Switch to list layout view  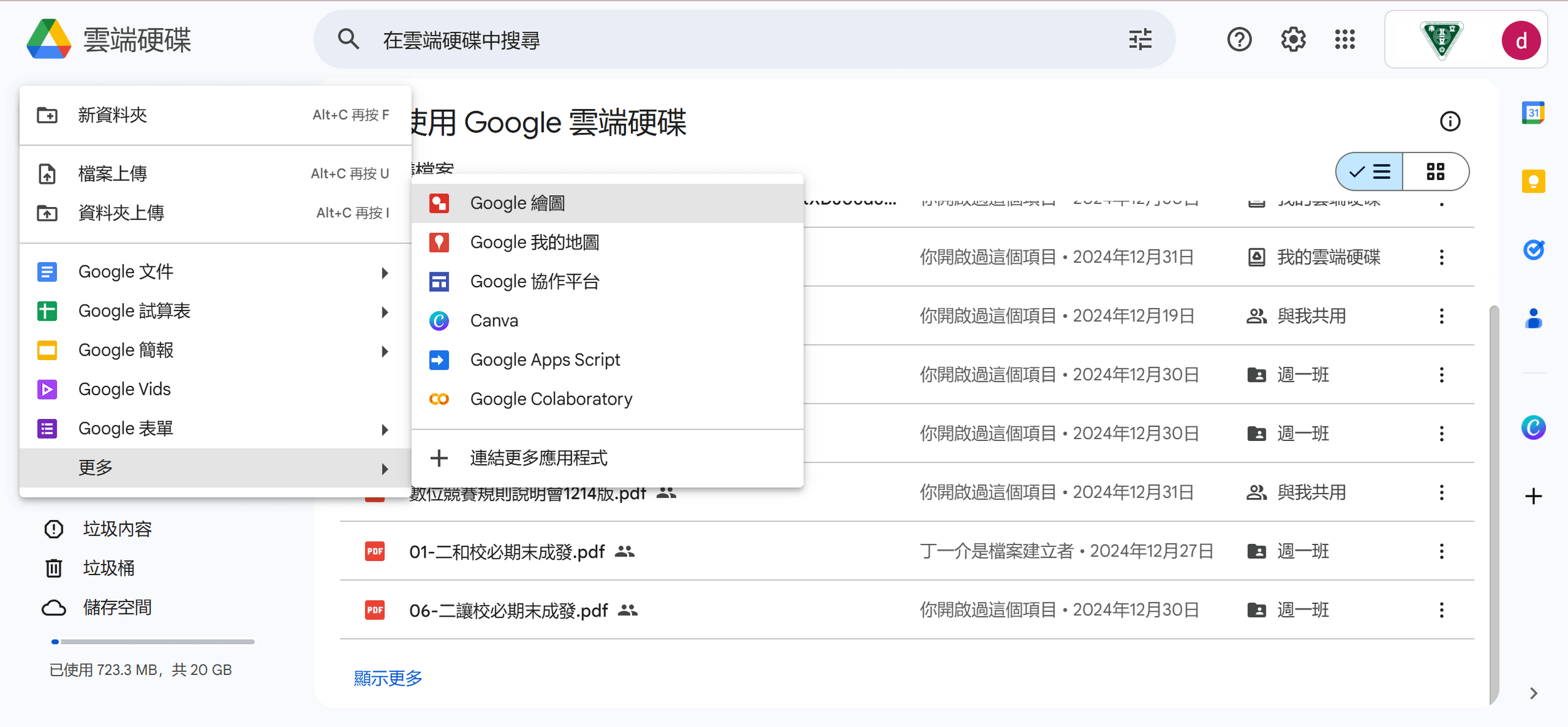pos(1370,172)
